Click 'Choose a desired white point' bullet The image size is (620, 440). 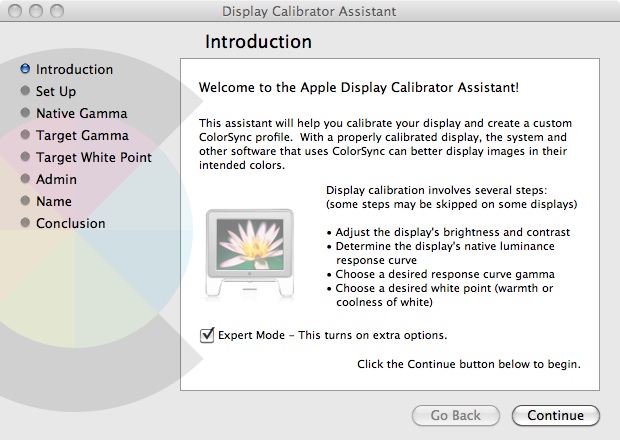(440, 295)
